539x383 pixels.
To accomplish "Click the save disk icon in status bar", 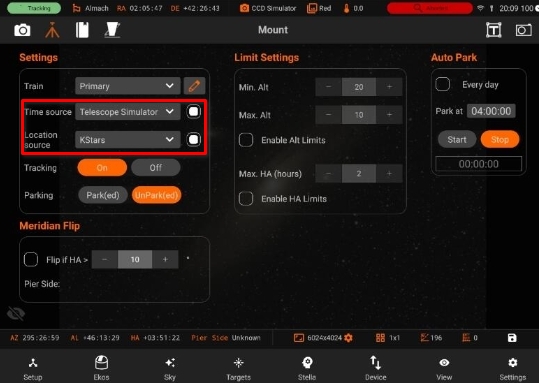I will [x=512, y=338].
